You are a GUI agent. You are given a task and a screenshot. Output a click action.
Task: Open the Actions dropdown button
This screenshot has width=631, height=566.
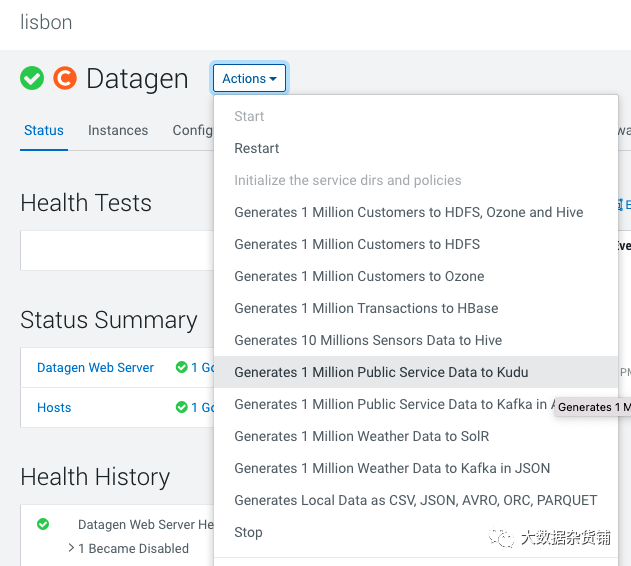(x=249, y=79)
